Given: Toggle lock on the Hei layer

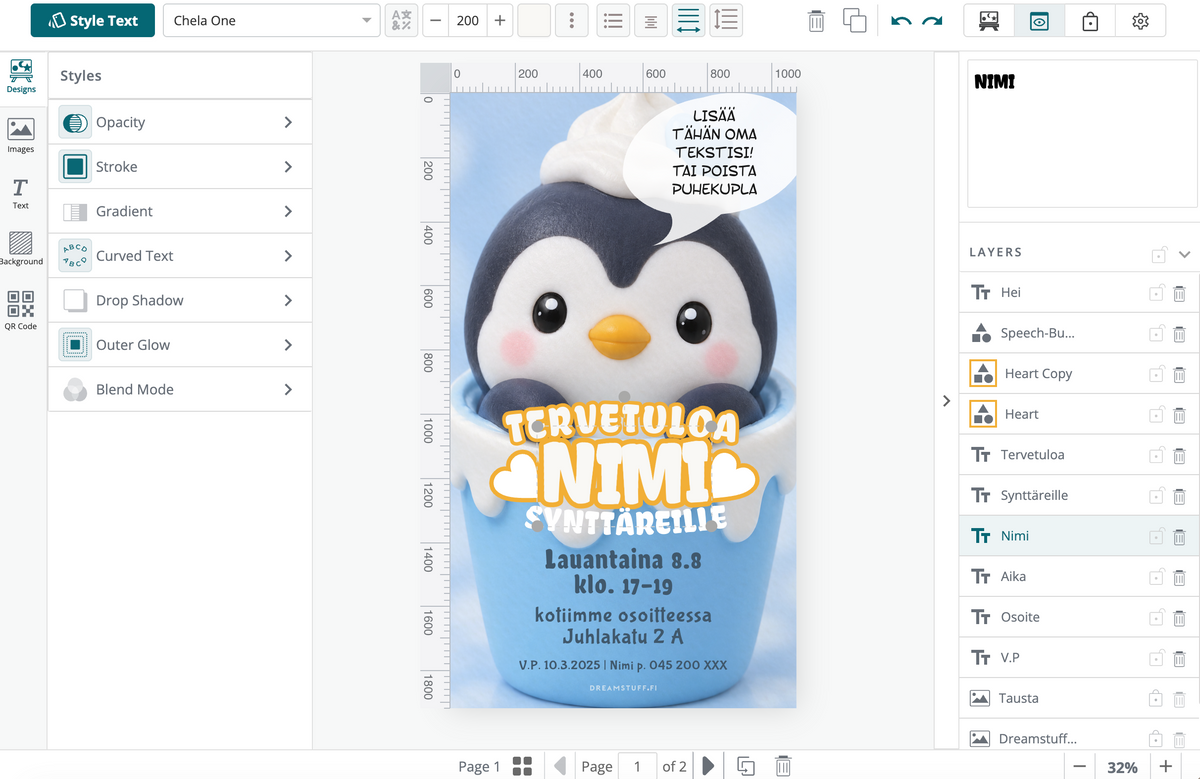Looking at the screenshot, I should coord(1156,293).
